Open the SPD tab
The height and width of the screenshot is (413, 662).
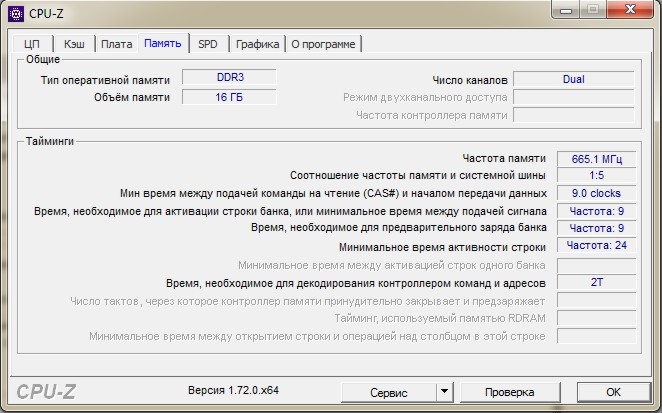[x=208, y=44]
